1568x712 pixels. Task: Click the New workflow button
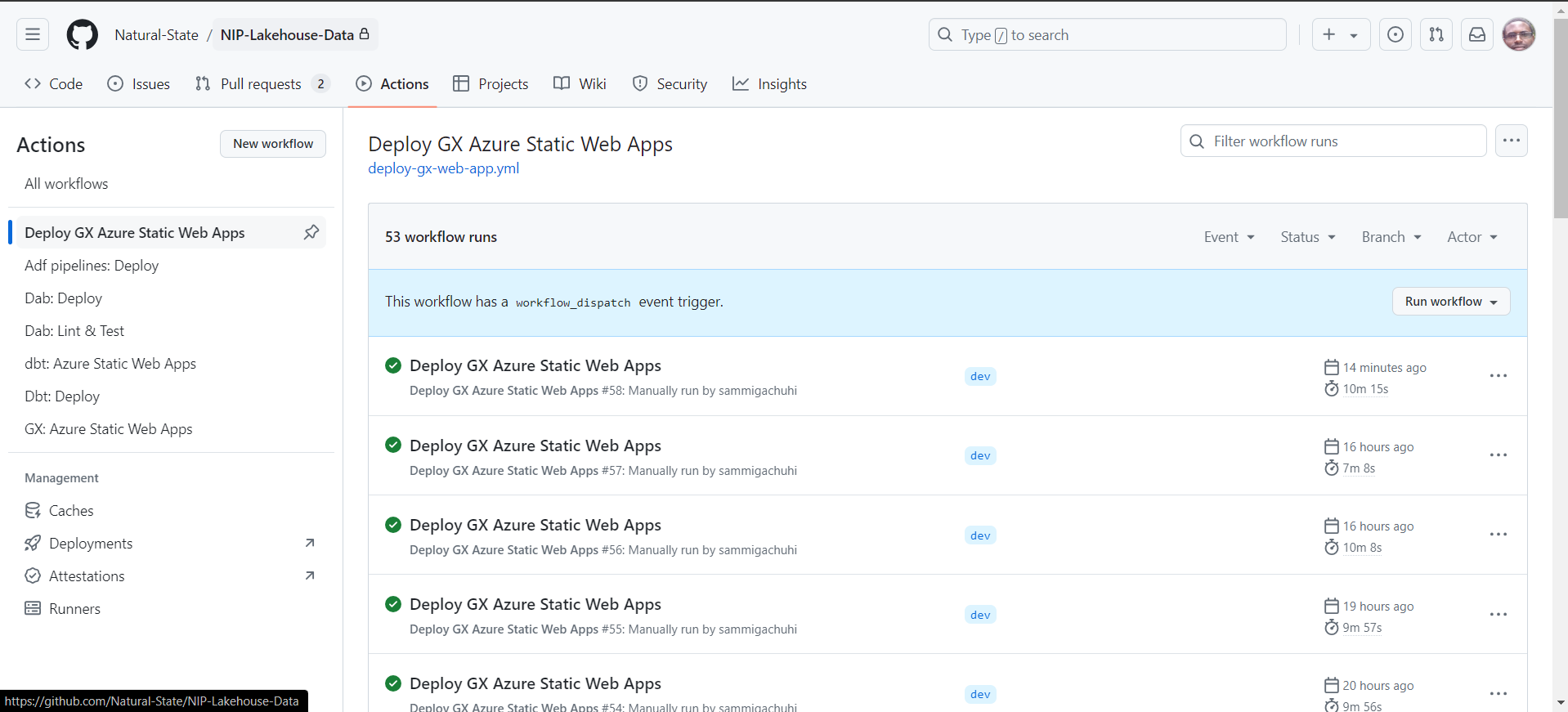[273, 144]
